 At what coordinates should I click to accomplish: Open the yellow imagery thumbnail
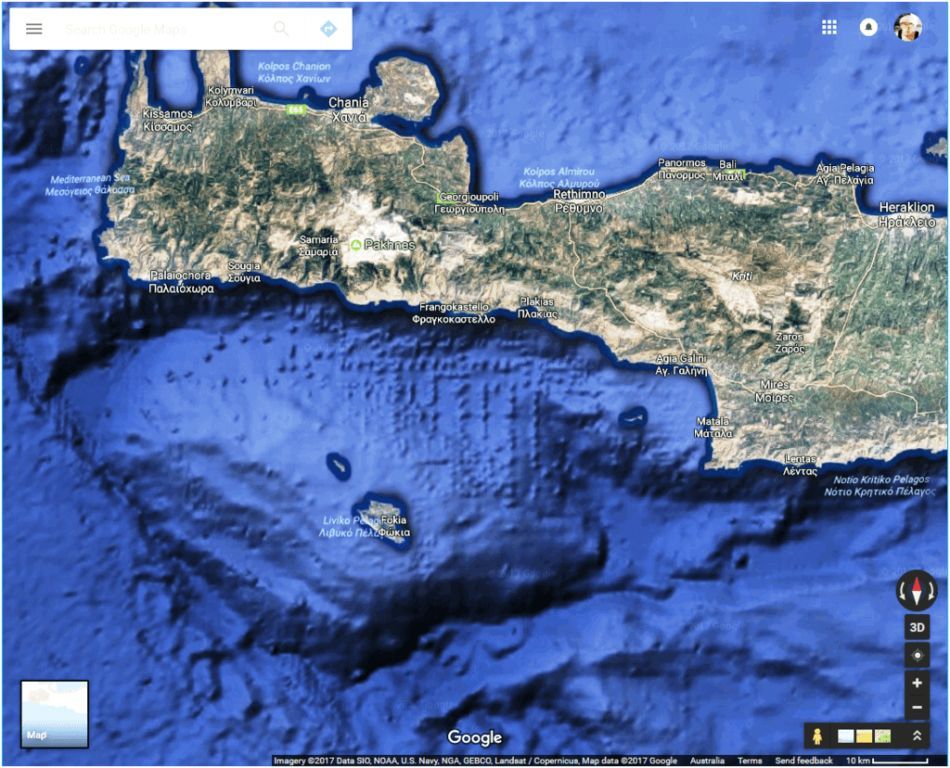864,737
